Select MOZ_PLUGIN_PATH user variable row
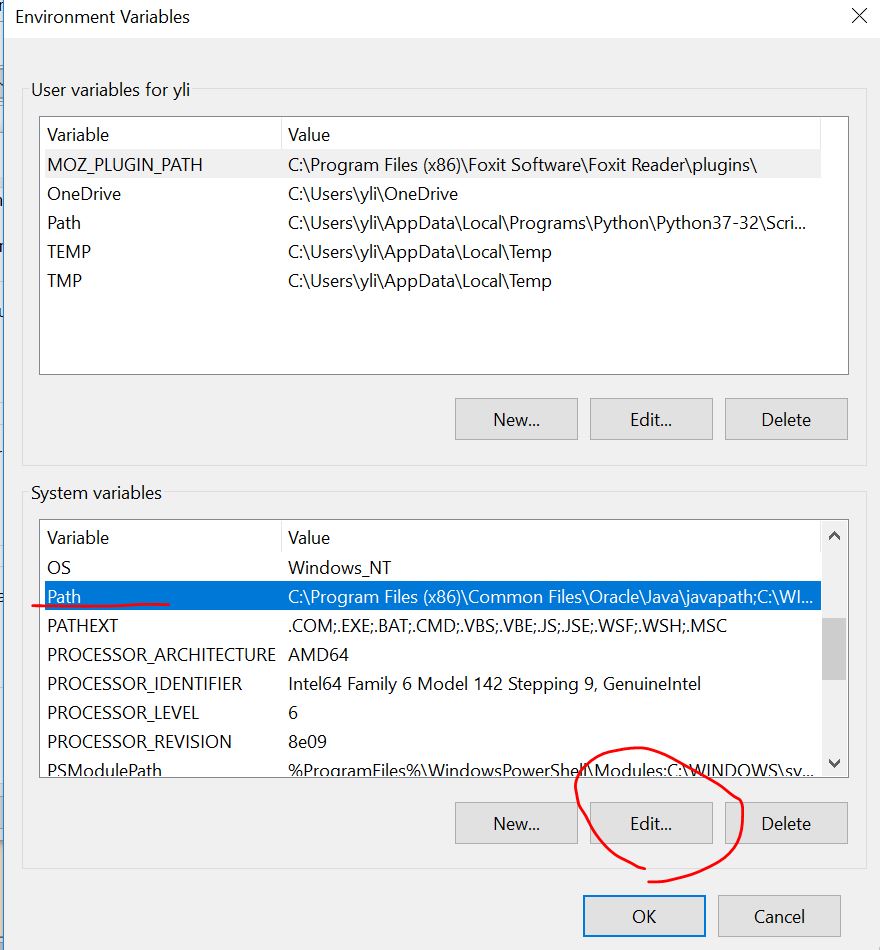This screenshot has width=880, height=950. click(125, 165)
